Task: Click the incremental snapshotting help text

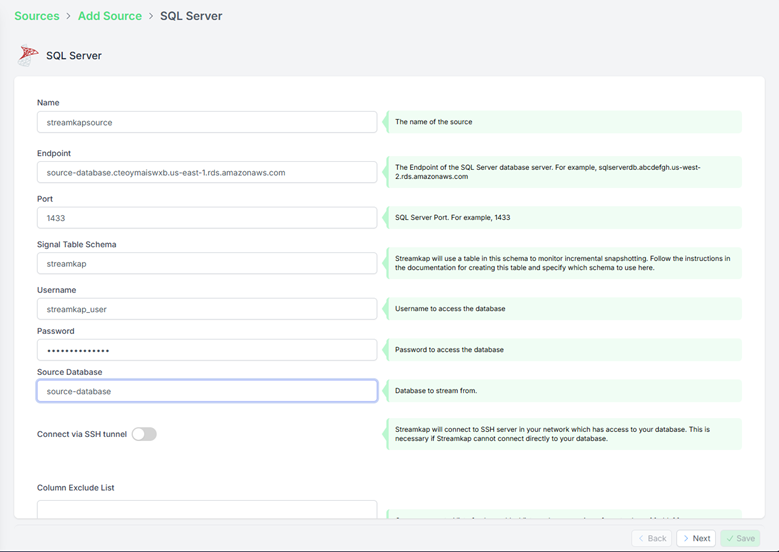Action: (562, 263)
